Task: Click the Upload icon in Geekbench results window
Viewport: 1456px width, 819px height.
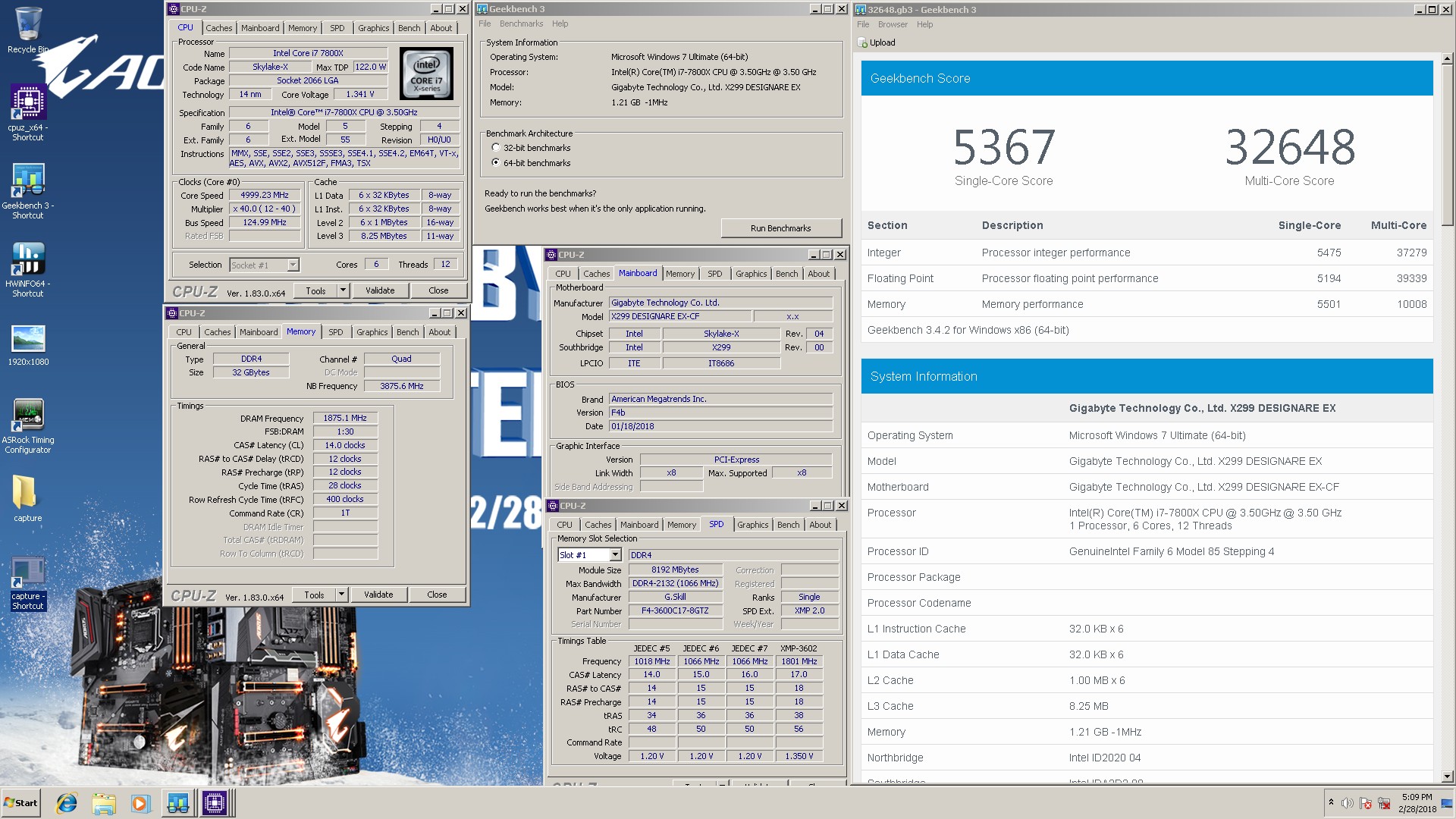Action: point(863,42)
